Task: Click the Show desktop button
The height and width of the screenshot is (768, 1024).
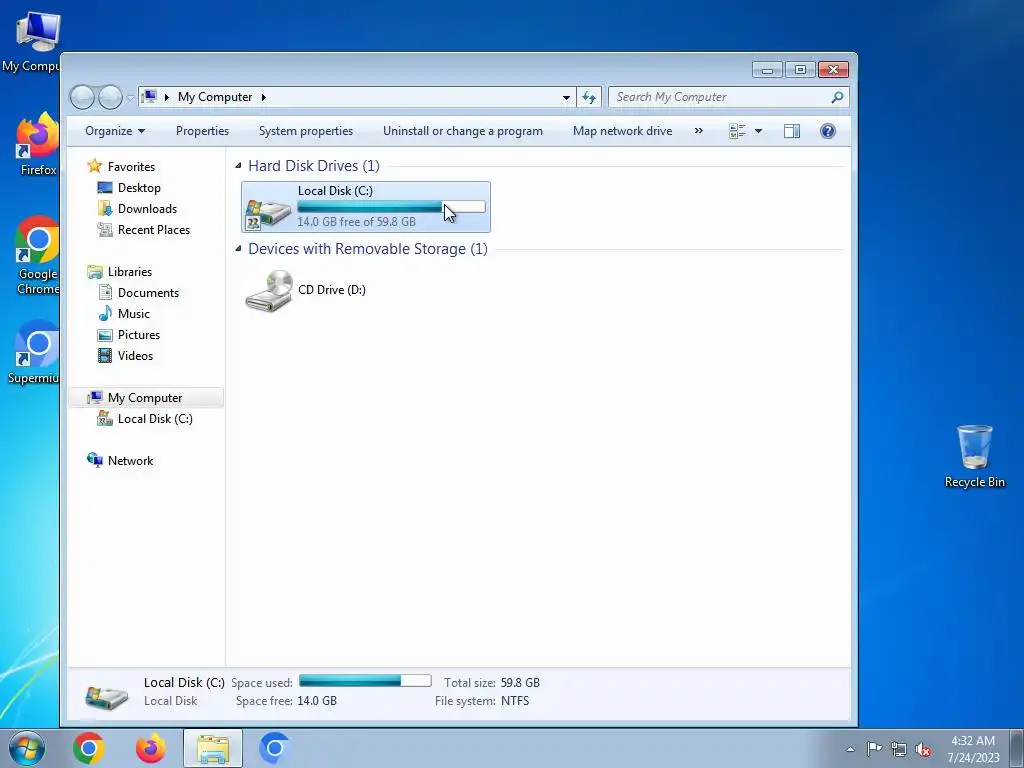Action: pyautogui.click(x=1016, y=748)
